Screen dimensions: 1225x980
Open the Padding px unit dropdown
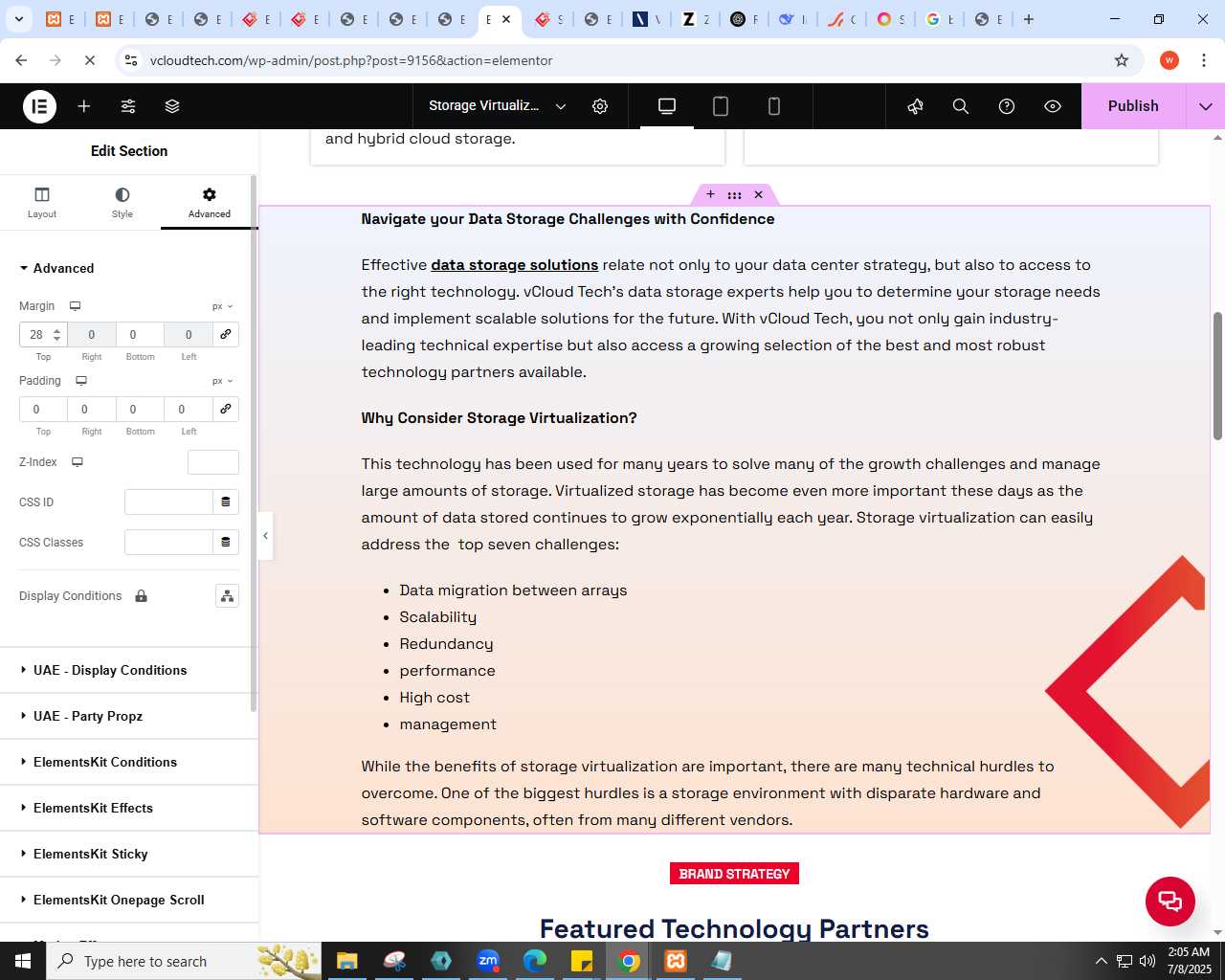coord(223,381)
